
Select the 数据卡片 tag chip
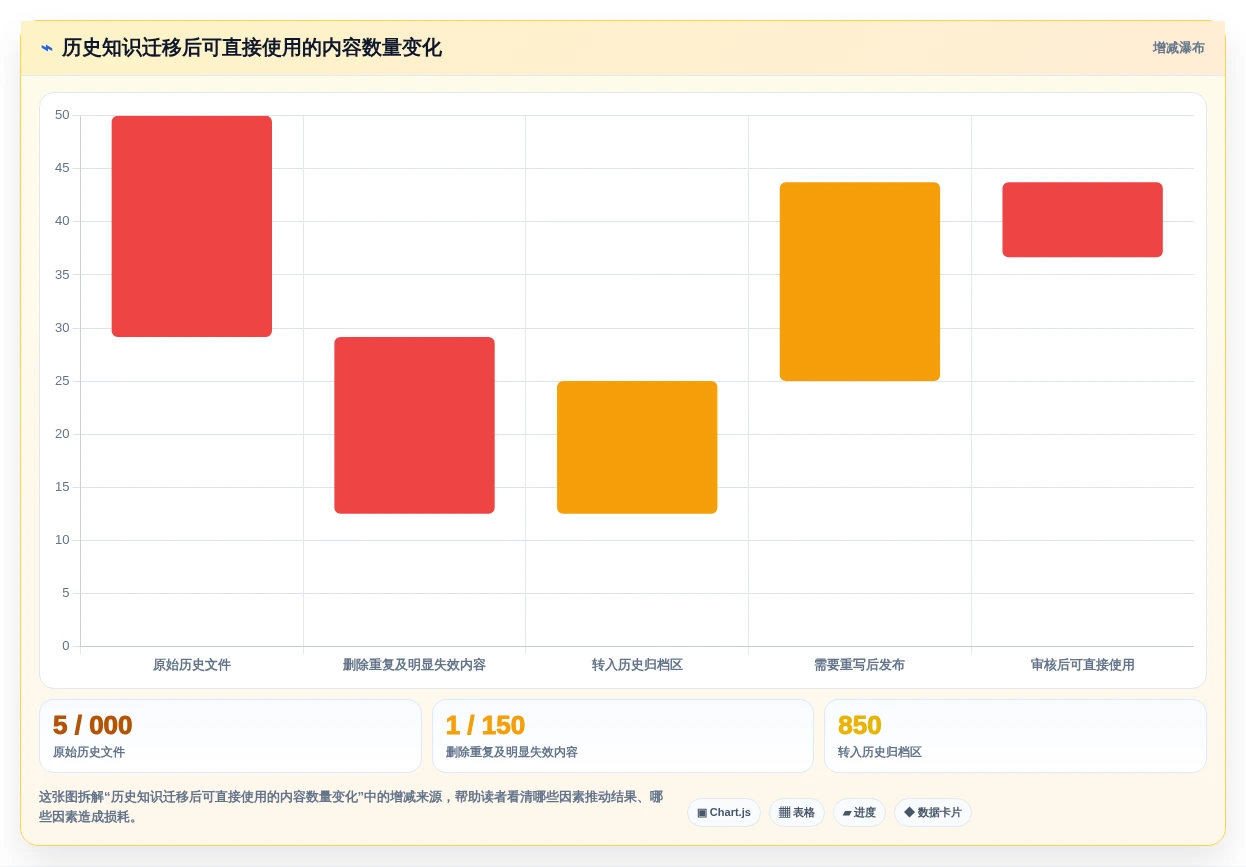pyautogui.click(x=933, y=813)
